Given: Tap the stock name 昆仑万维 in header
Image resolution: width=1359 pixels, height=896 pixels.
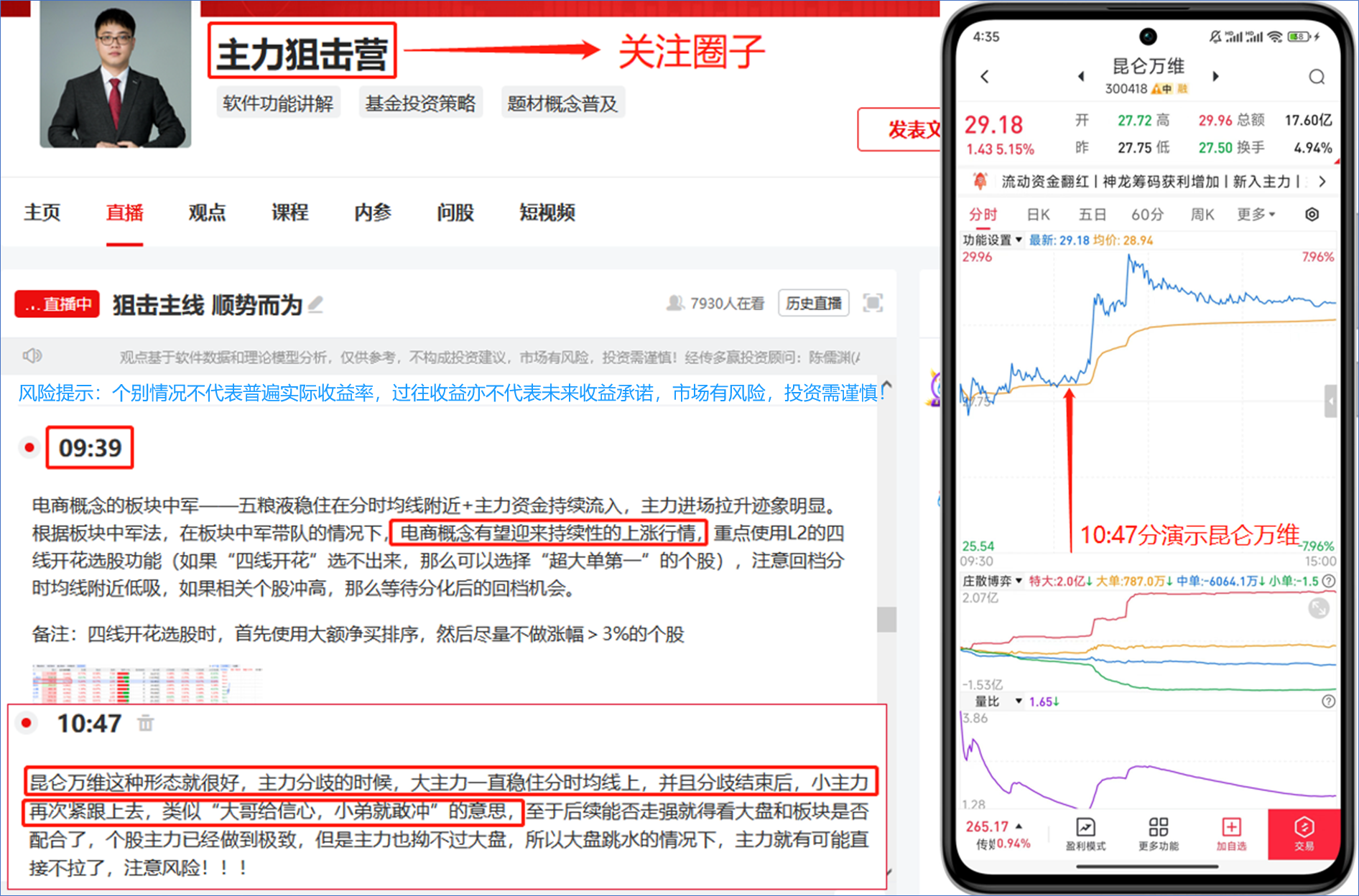Looking at the screenshot, I should point(1148,66).
